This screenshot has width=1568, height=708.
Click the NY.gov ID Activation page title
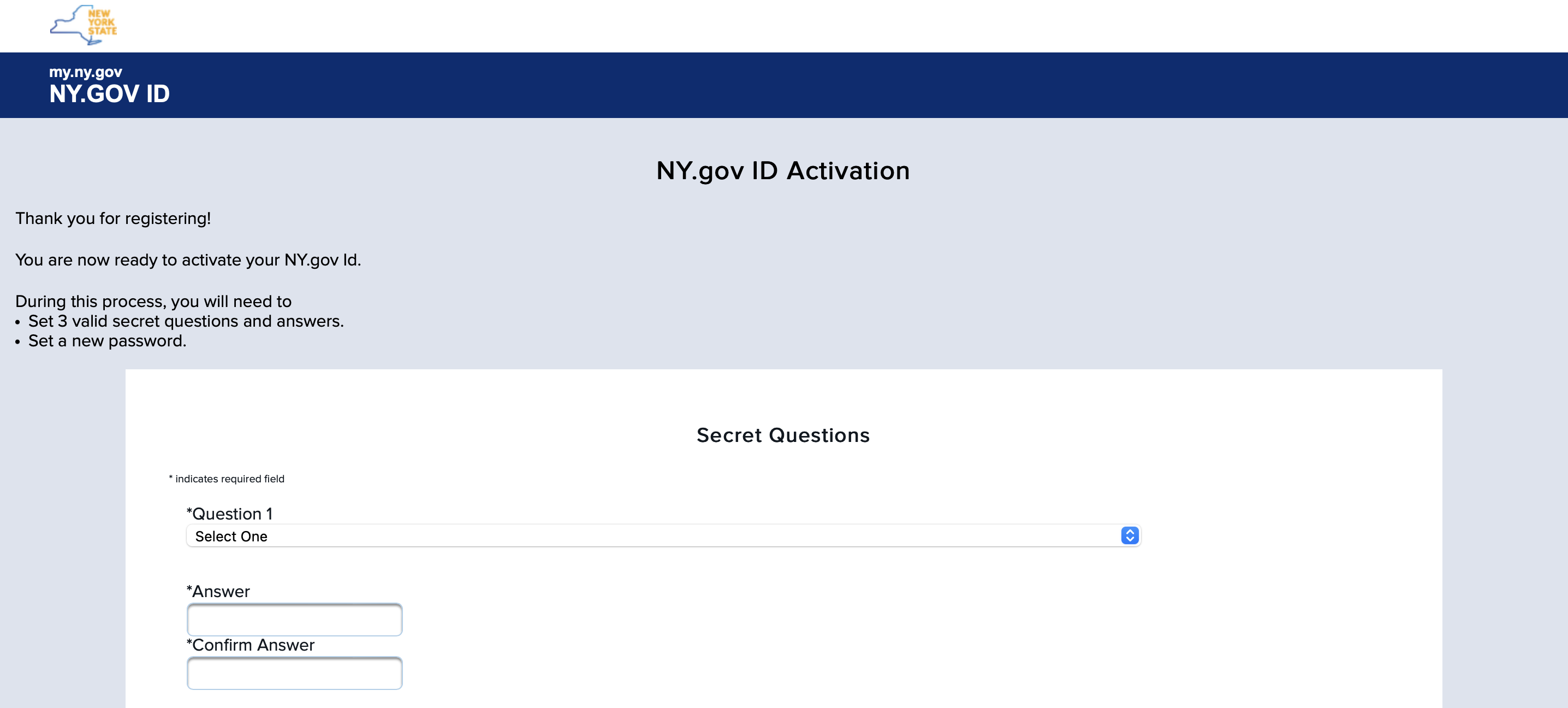(x=782, y=170)
